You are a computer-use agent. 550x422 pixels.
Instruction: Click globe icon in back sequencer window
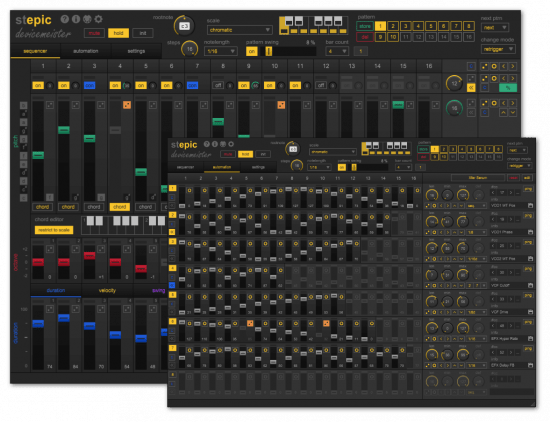click(x=87, y=19)
